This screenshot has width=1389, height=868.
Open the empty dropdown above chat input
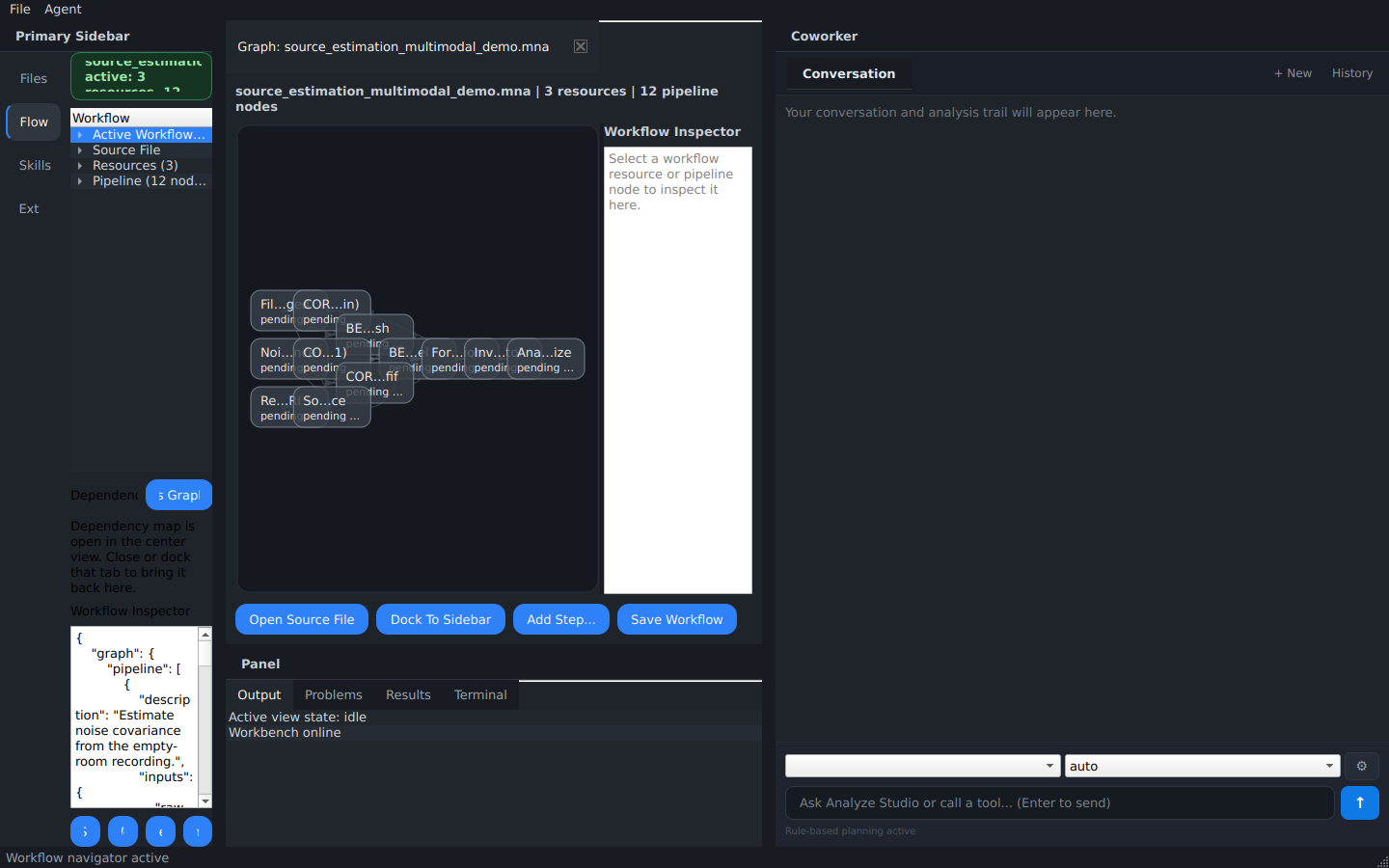coord(923,766)
